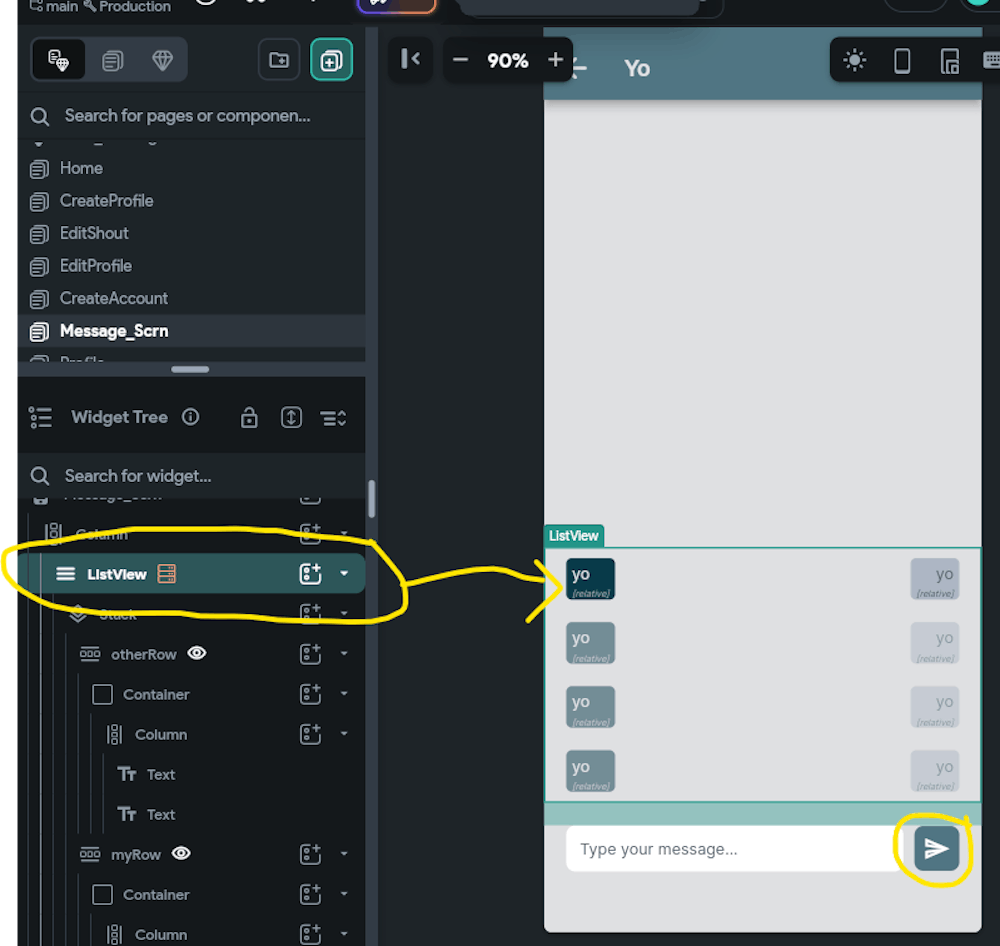Image resolution: width=1000 pixels, height=946 pixels.
Task: Select the Message_Scrn page
Action: (191, 331)
